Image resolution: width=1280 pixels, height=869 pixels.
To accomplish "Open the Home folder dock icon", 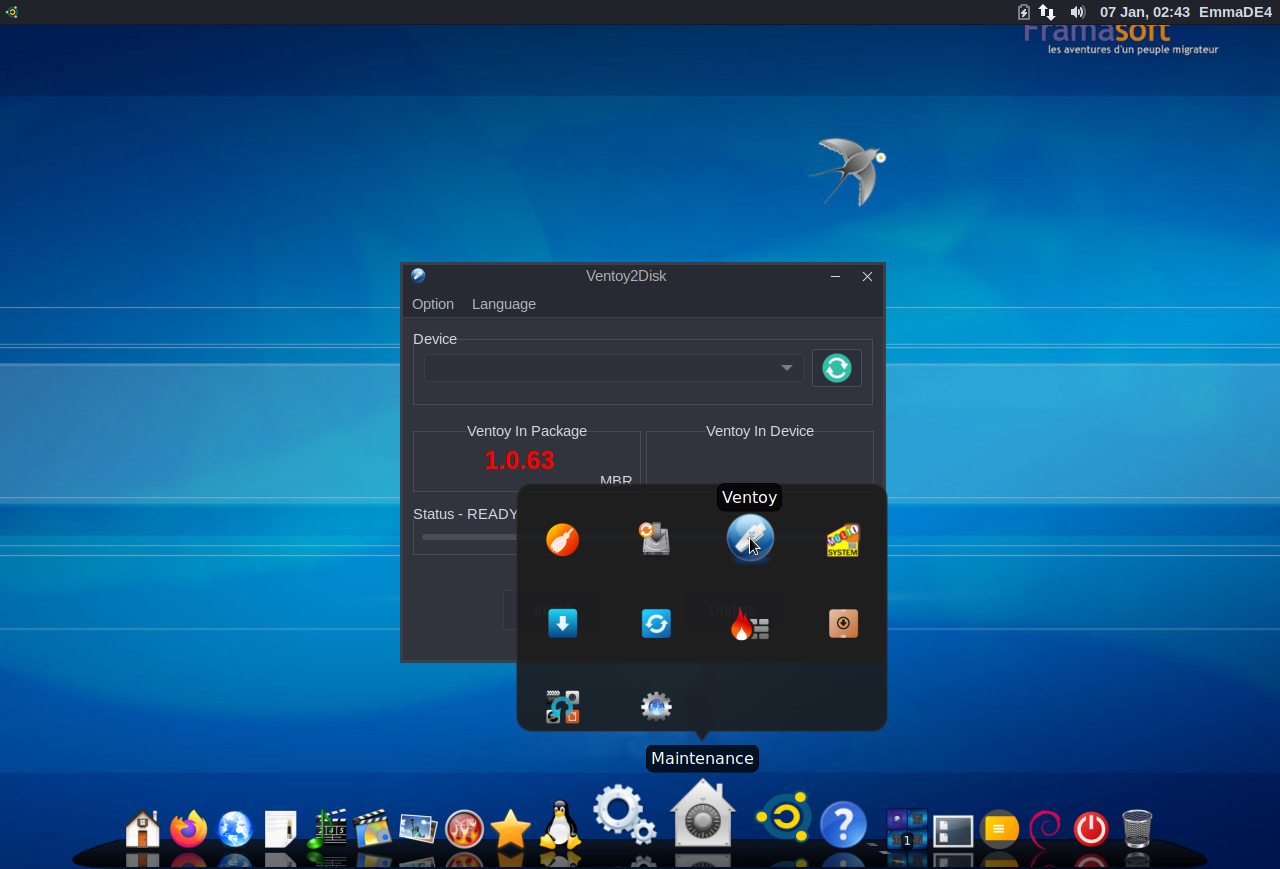I will tap(142, 828).
